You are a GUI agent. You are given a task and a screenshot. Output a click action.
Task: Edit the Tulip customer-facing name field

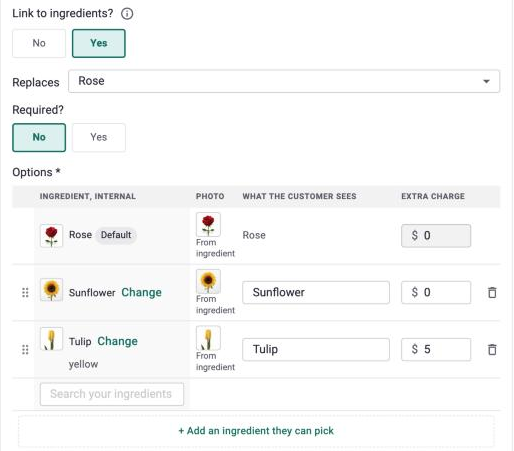pos(316,349)
